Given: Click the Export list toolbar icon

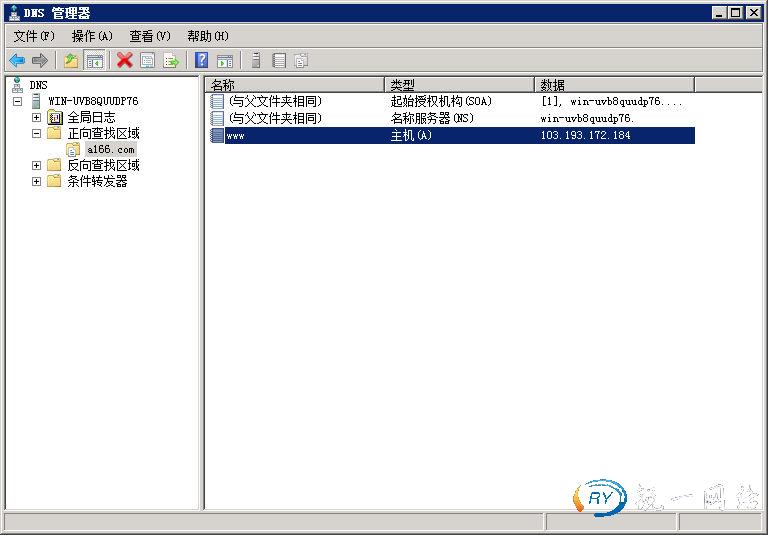Looking at the screenshot, I should 171,61.
